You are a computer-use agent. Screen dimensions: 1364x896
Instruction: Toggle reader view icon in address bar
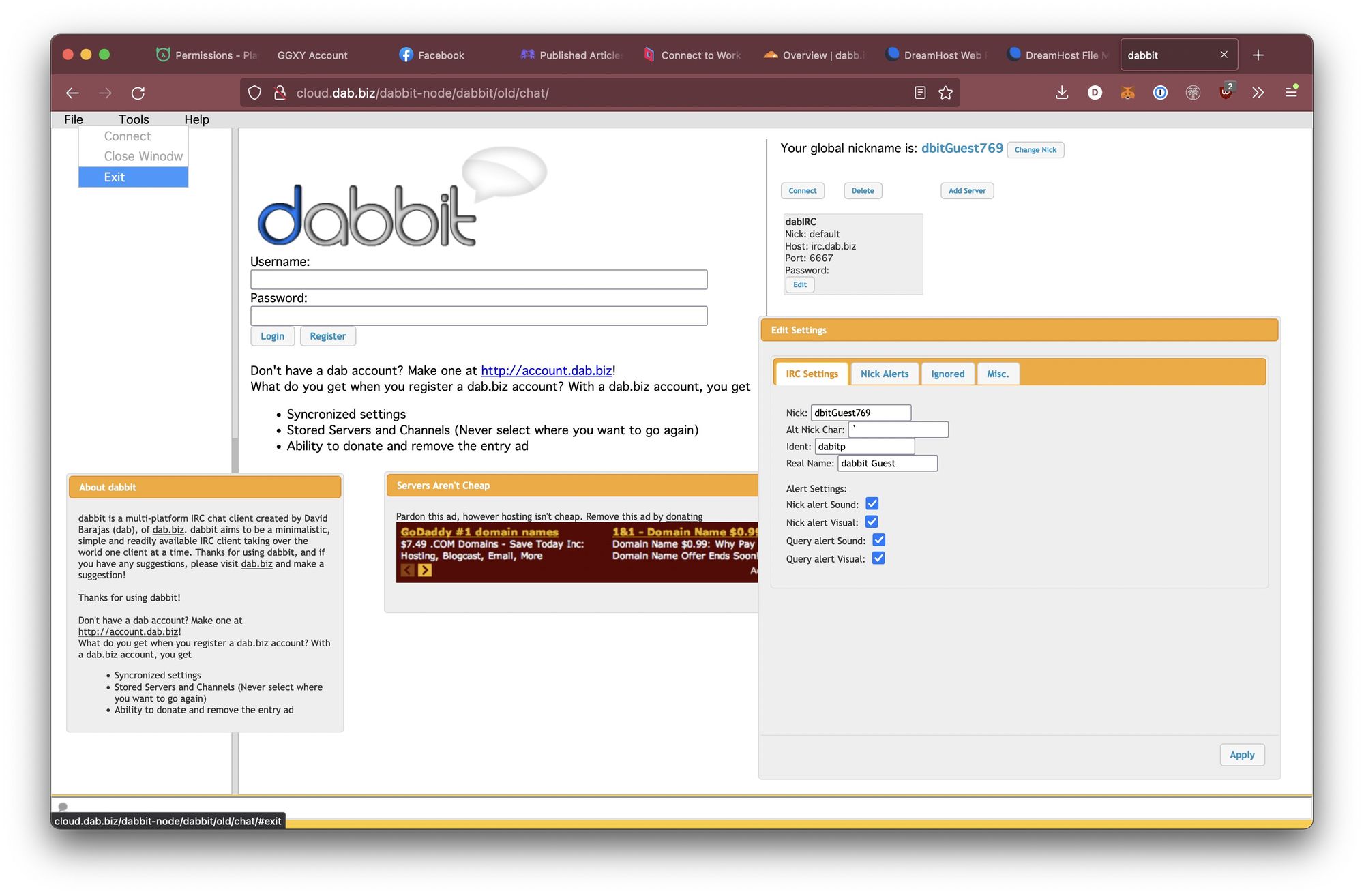920,93
